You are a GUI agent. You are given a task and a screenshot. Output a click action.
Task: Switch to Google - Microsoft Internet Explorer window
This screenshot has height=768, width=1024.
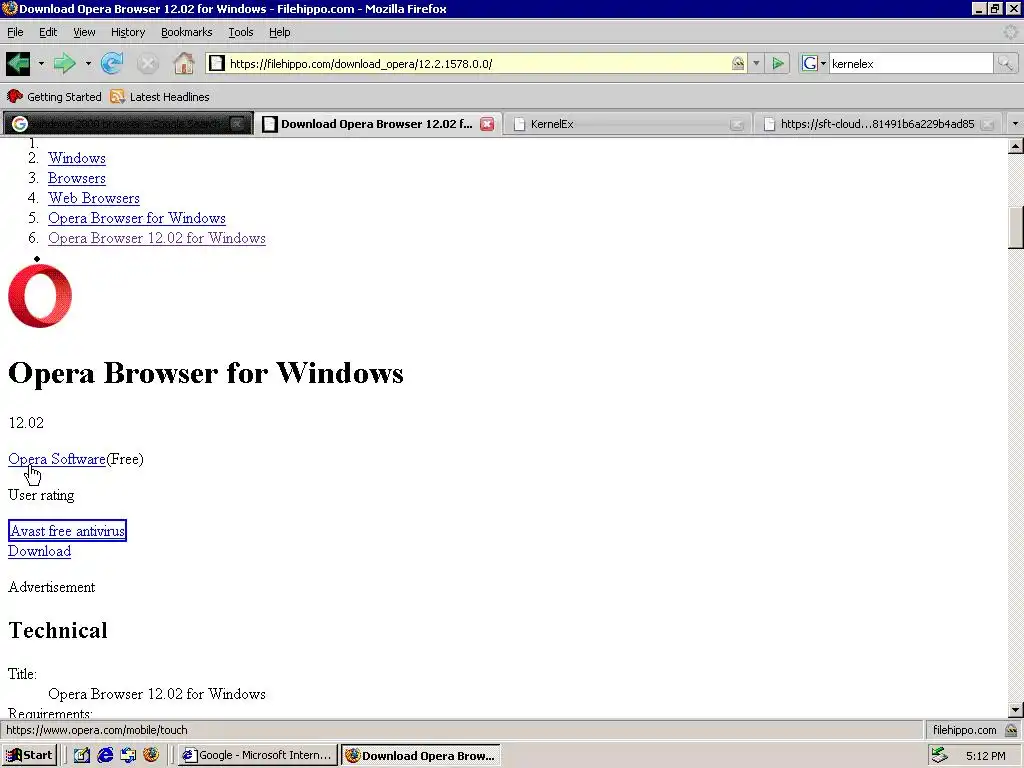257,756
